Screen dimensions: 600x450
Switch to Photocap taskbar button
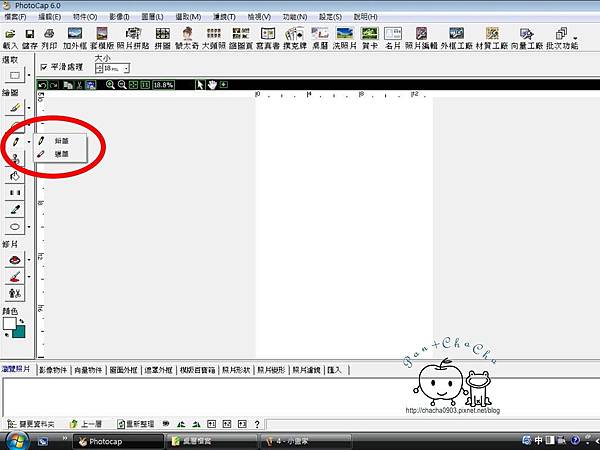click(x=118, y=441)
